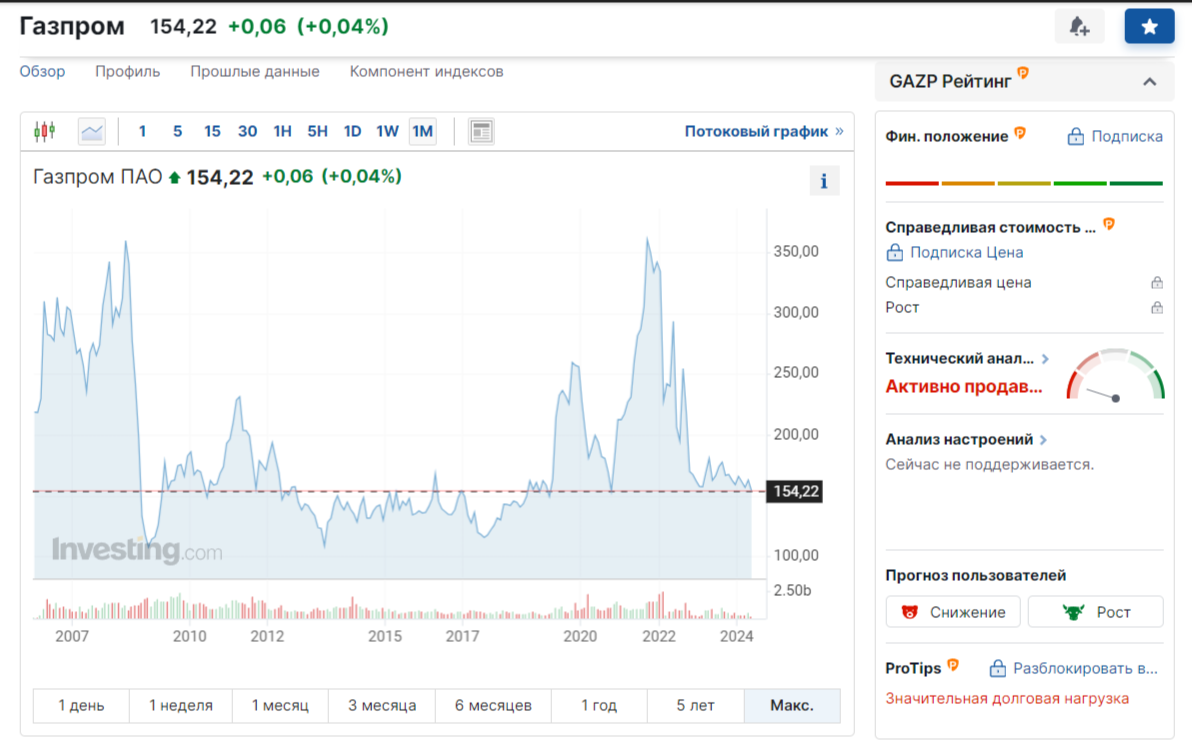Collapse the GAZP Рейтинг panel
This screenshot has width=1192, height=750.
tap(1149, 82)
